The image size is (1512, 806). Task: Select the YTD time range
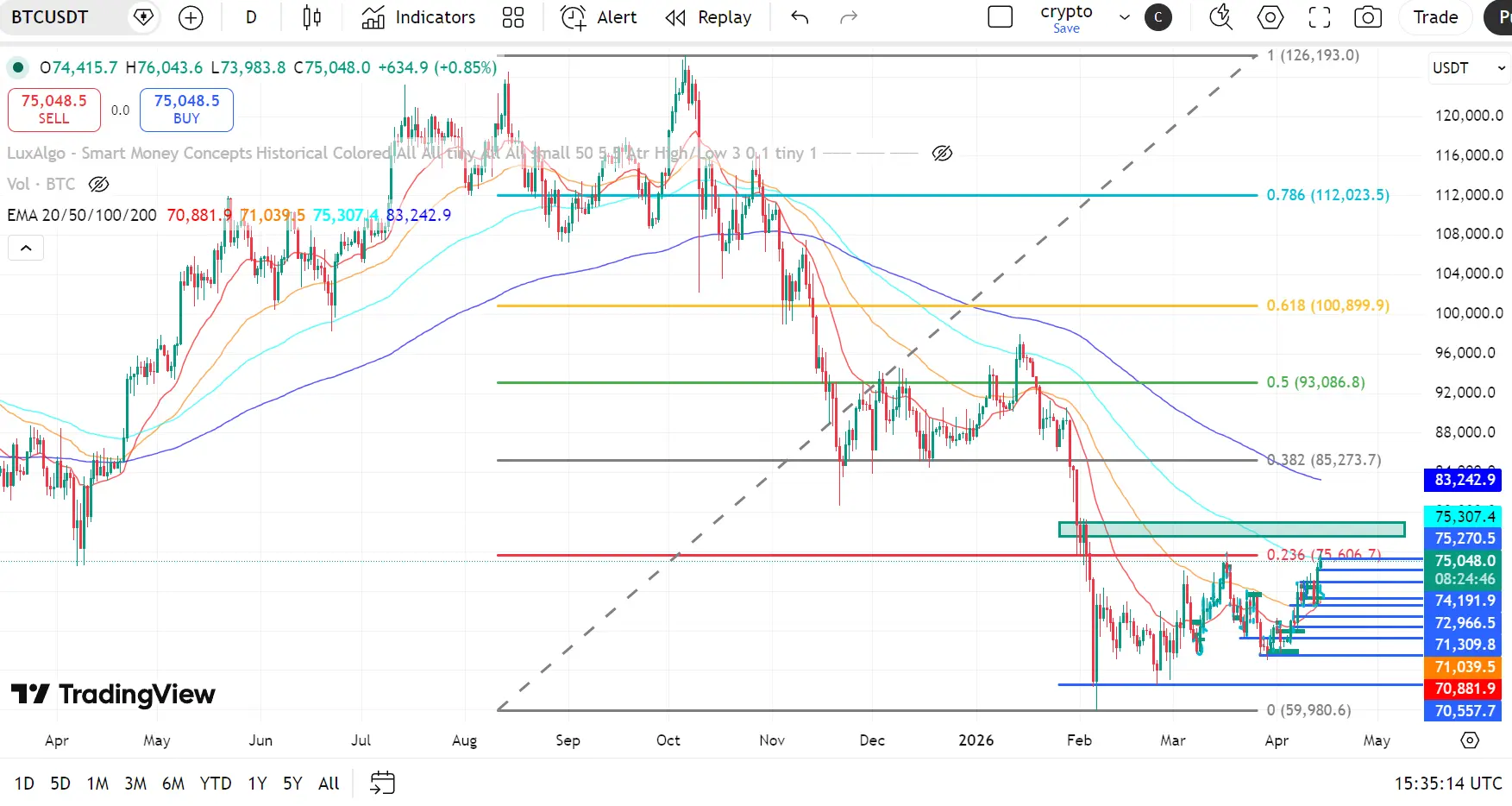click(216, 784)
